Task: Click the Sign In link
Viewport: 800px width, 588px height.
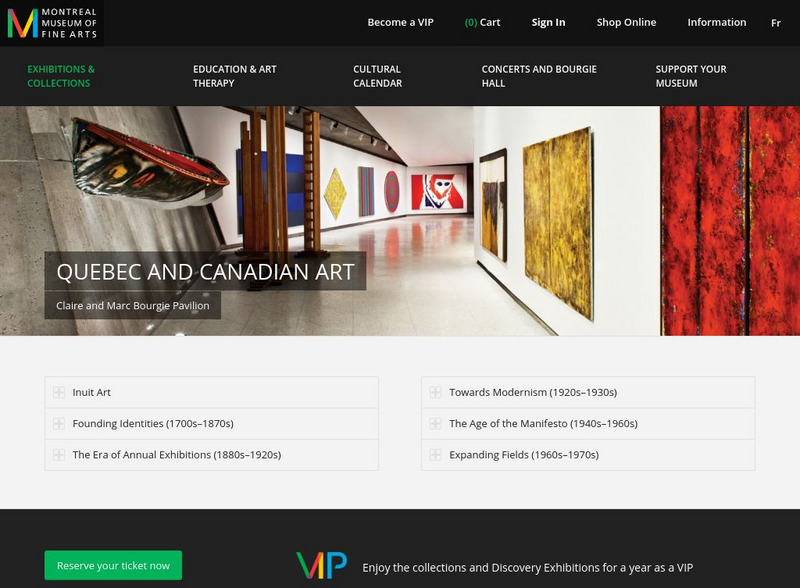Action: 548,22
